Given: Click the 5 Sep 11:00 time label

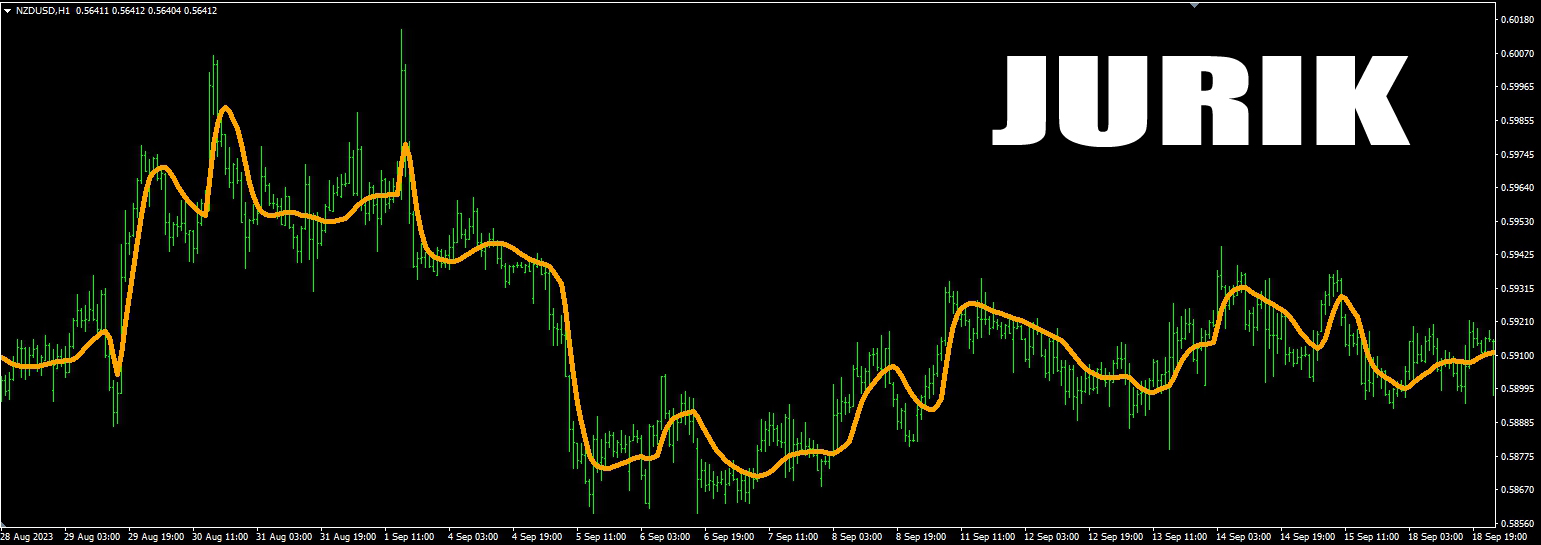Looking at the screenshot, I should point(603,537).
